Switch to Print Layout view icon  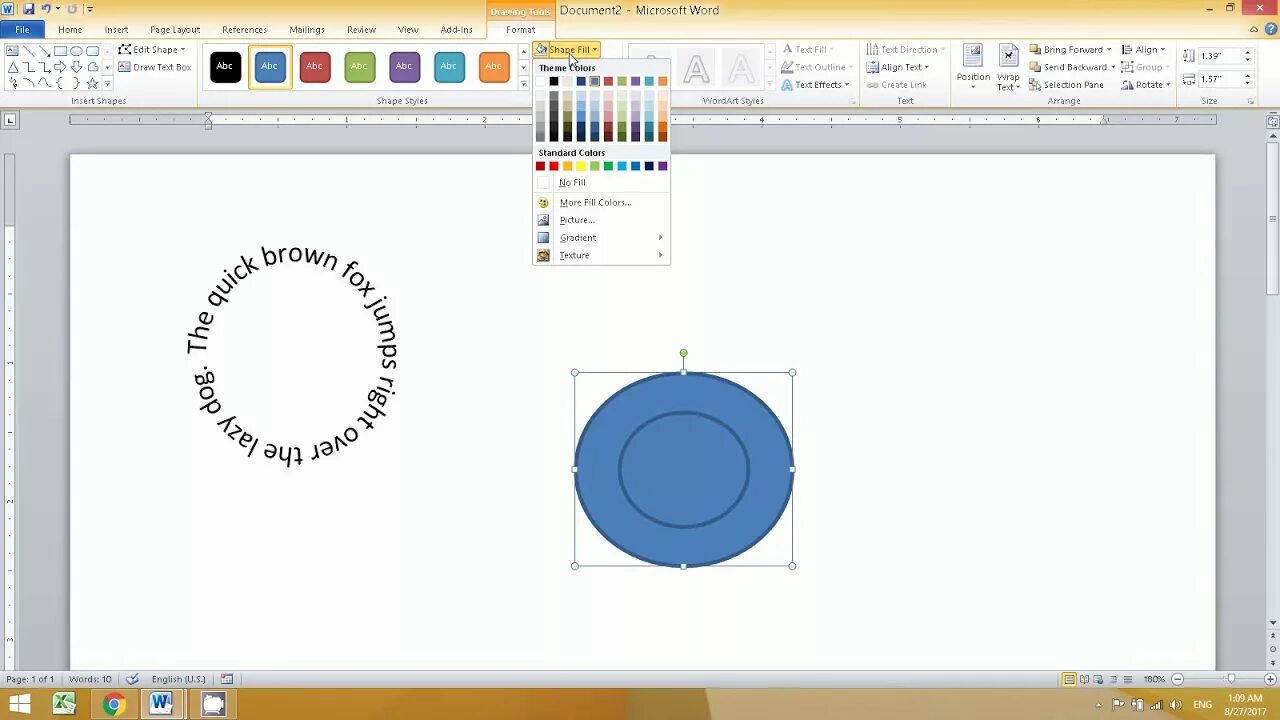click(x=1069, y=680)
